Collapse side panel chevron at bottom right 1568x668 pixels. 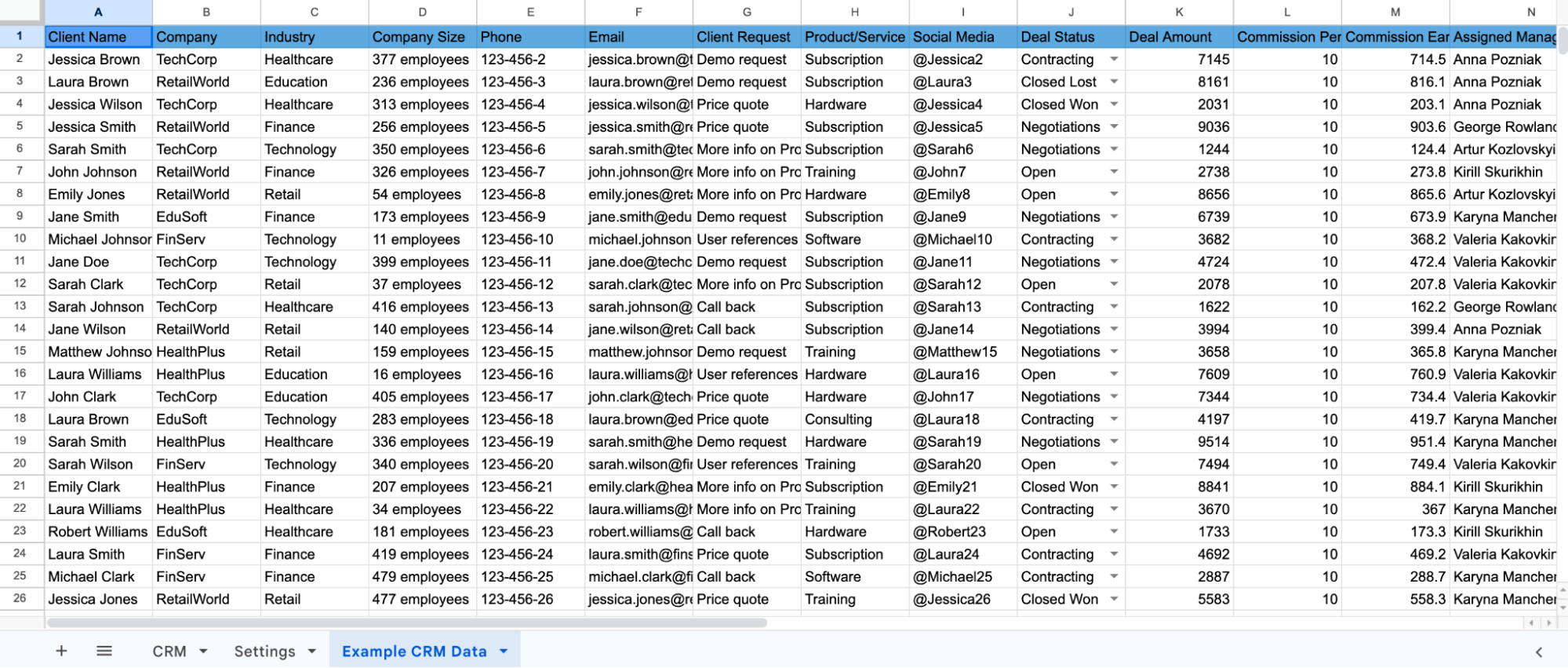1539,652
